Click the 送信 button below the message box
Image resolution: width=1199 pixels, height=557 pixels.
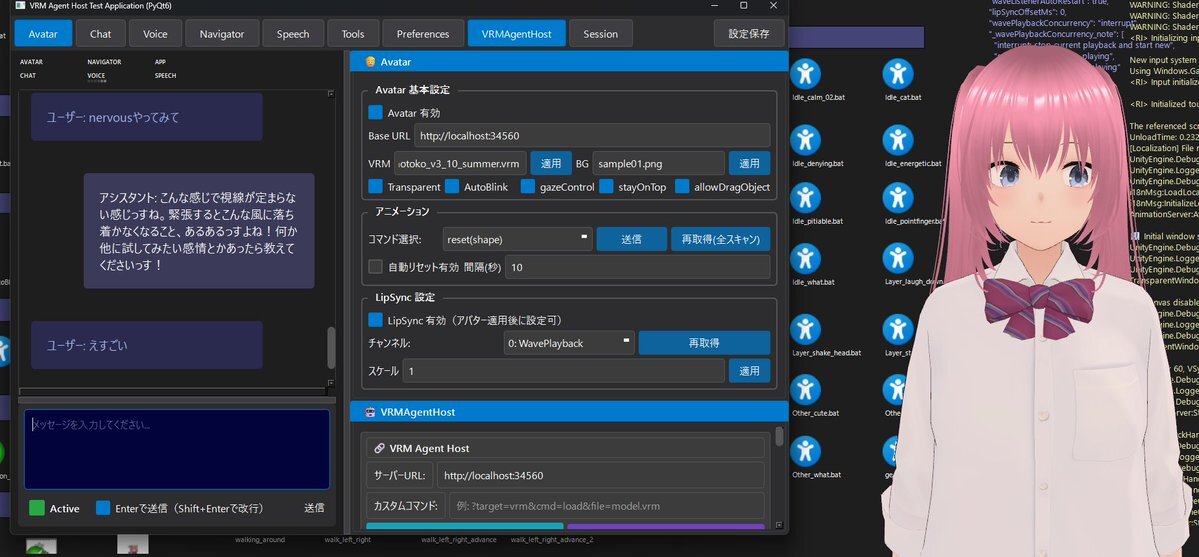click(x=314, y=508)
